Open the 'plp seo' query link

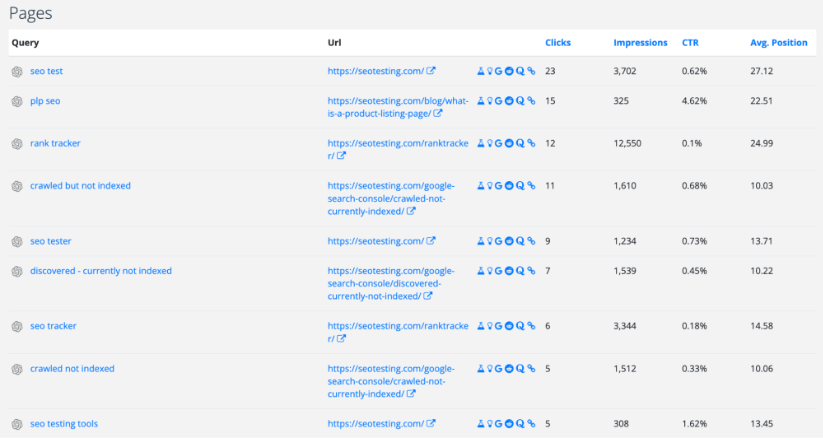46,101
